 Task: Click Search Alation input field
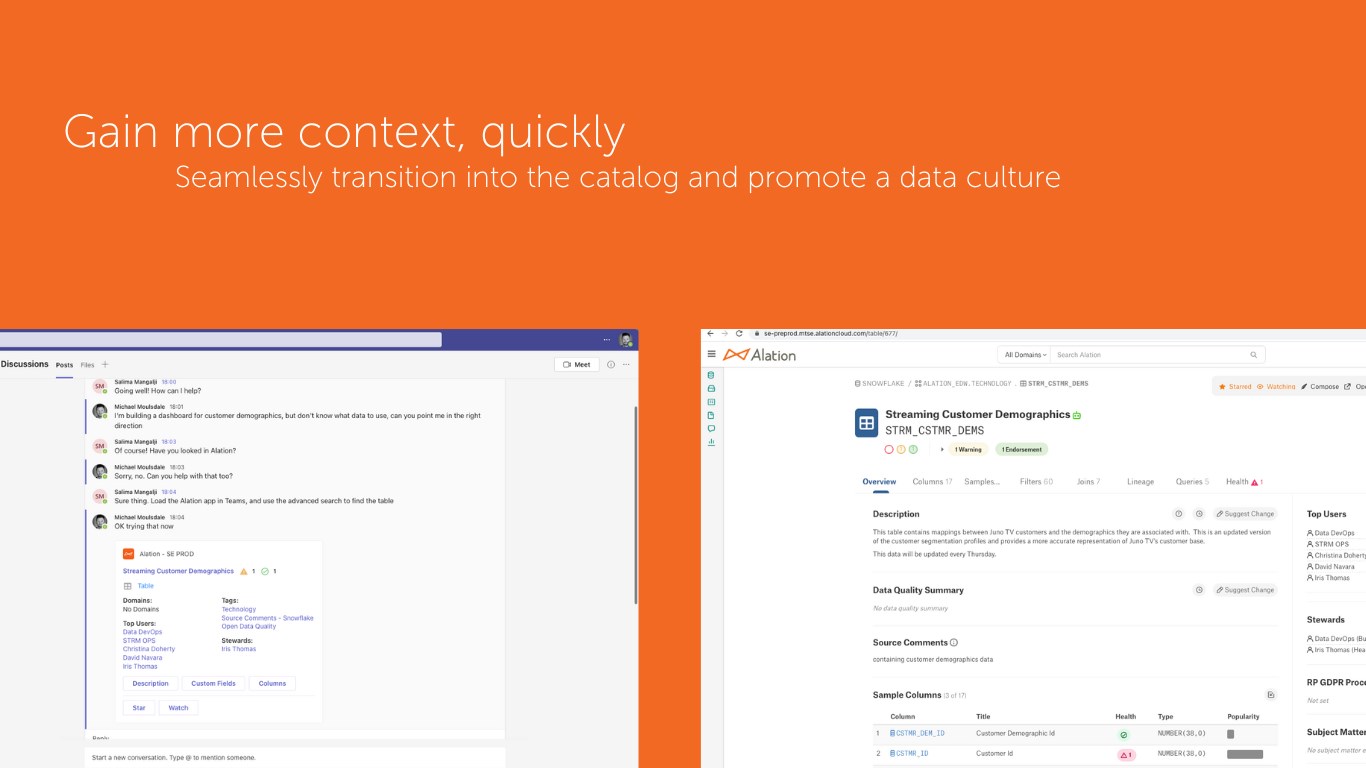1150,355
